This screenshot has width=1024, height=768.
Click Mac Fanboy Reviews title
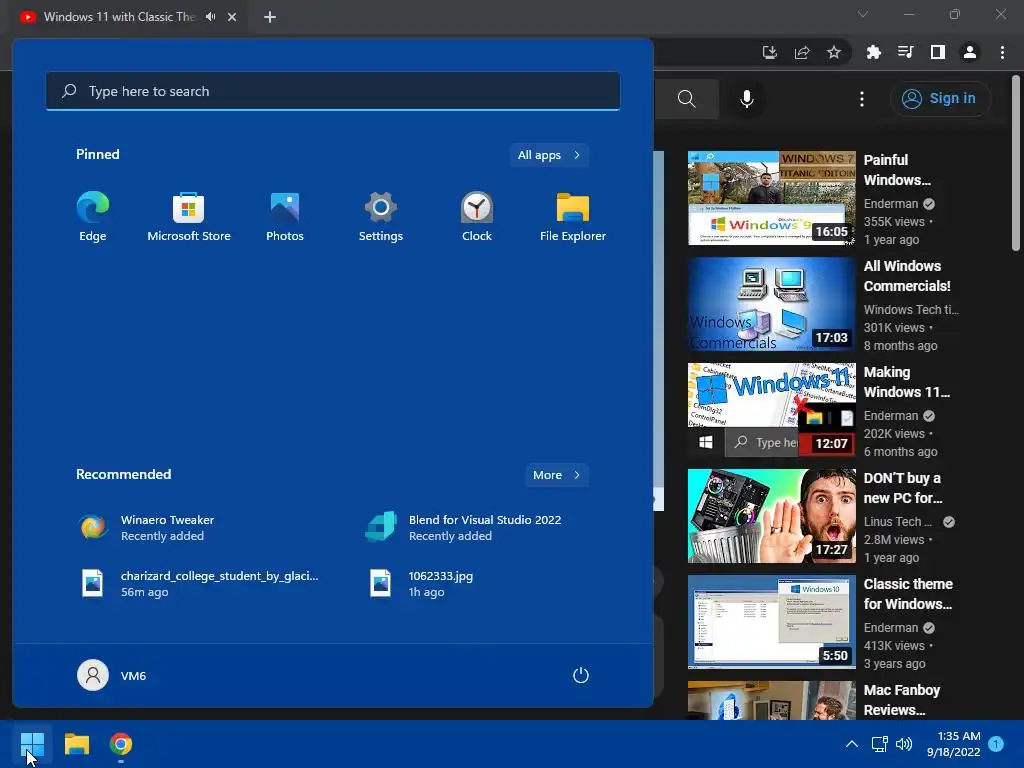[901, 700]
